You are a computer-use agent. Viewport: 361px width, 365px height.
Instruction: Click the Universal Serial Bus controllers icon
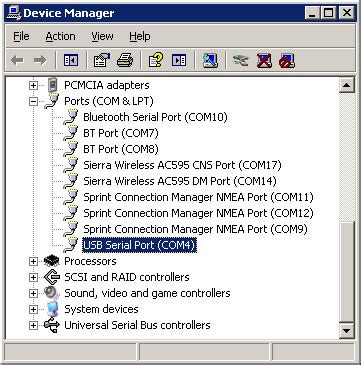(x=52, y=325)
